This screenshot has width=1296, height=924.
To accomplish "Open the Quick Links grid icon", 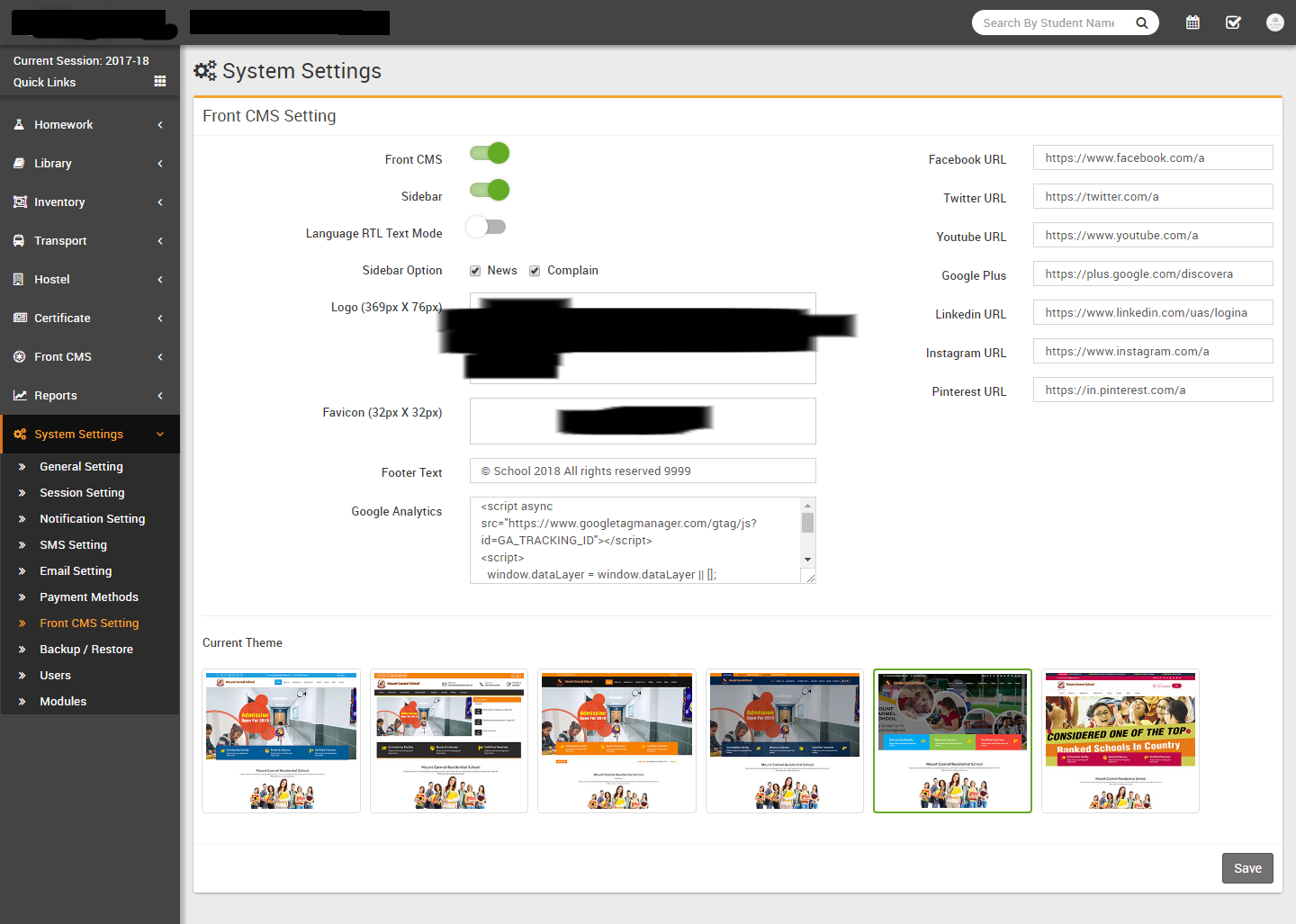I will [160, 81].
